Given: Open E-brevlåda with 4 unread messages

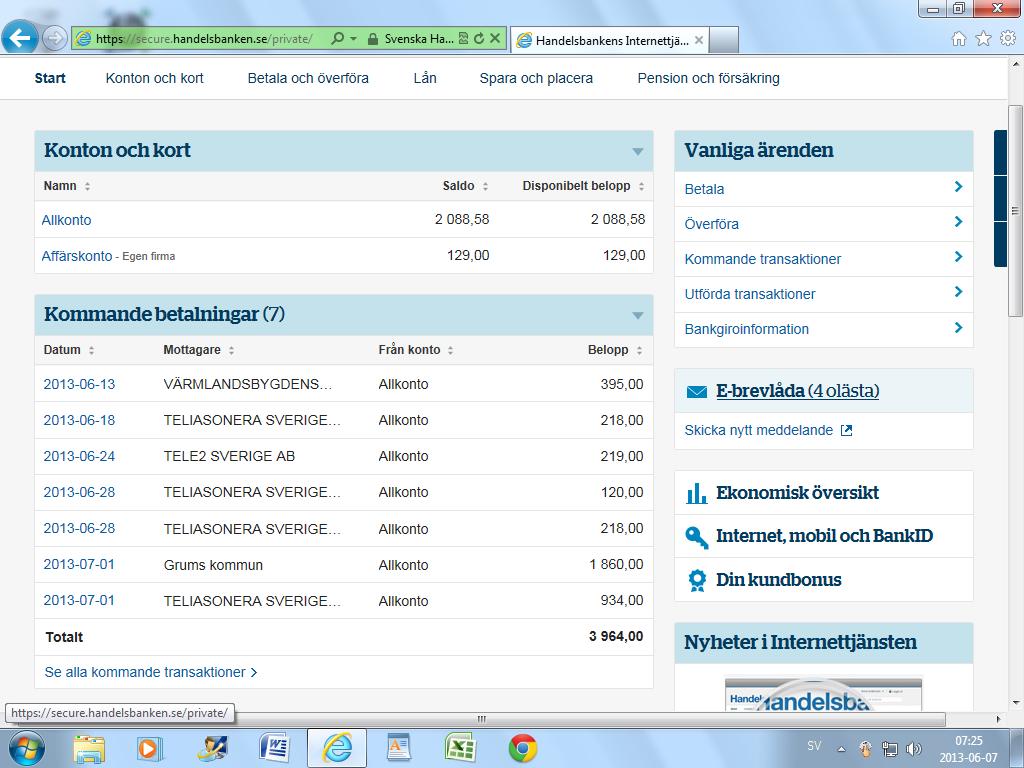Looking at the screenshot, I should [797, 391].
